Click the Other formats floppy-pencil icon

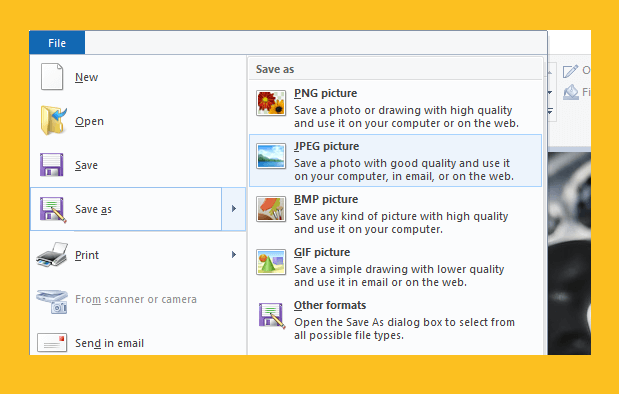point(272,315)
